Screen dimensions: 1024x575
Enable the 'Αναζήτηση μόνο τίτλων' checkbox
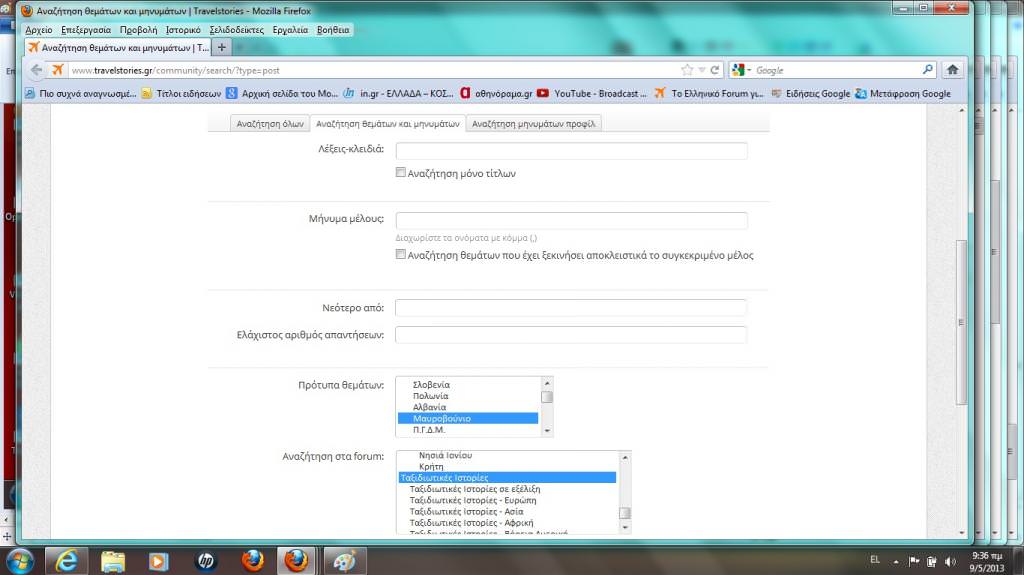coord(401,173)
